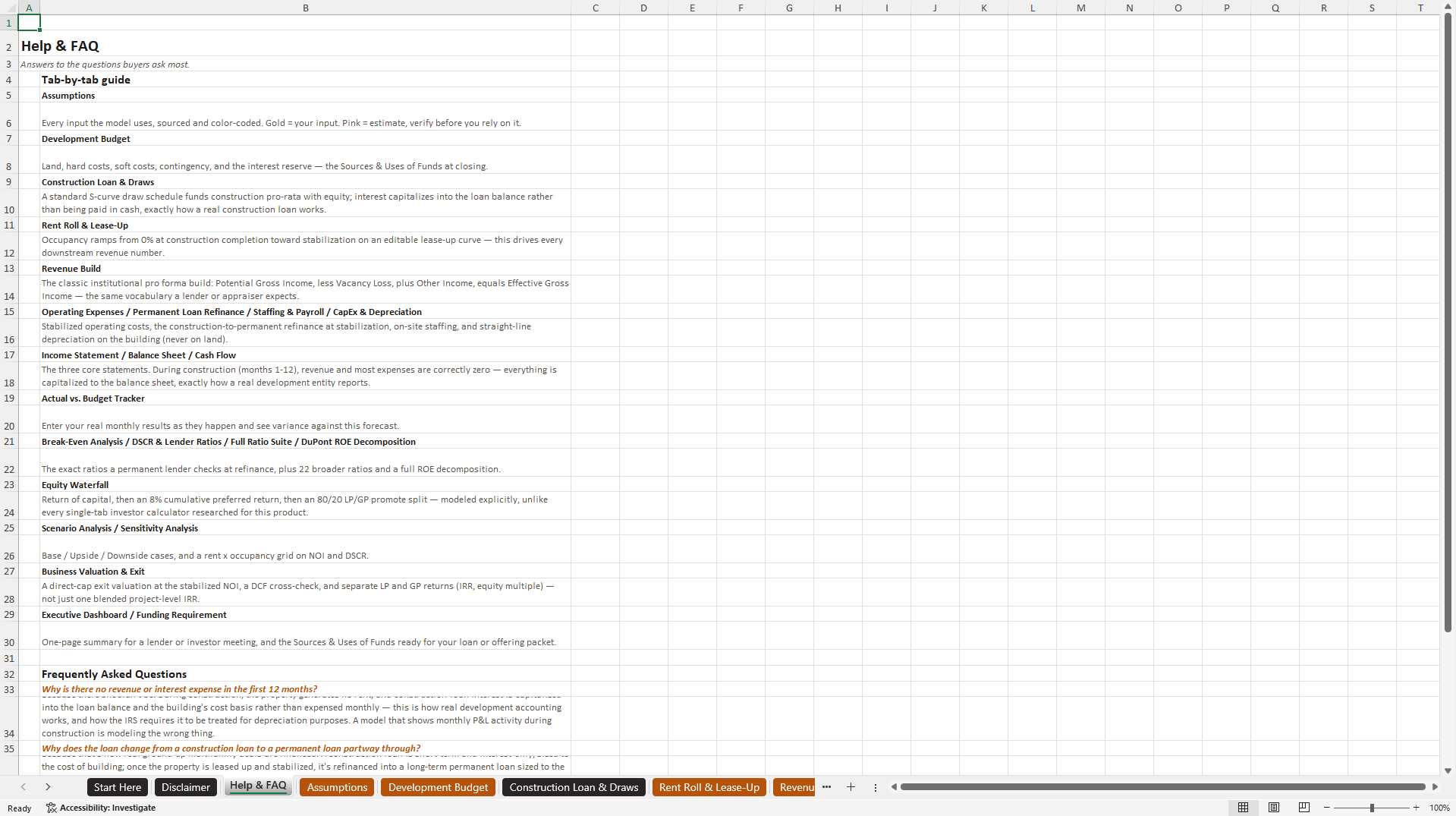The width and height of the screenshot is (1456, 816).
Task: Go to the next sheet tab arrow
Action: click(x=48, y=787)
